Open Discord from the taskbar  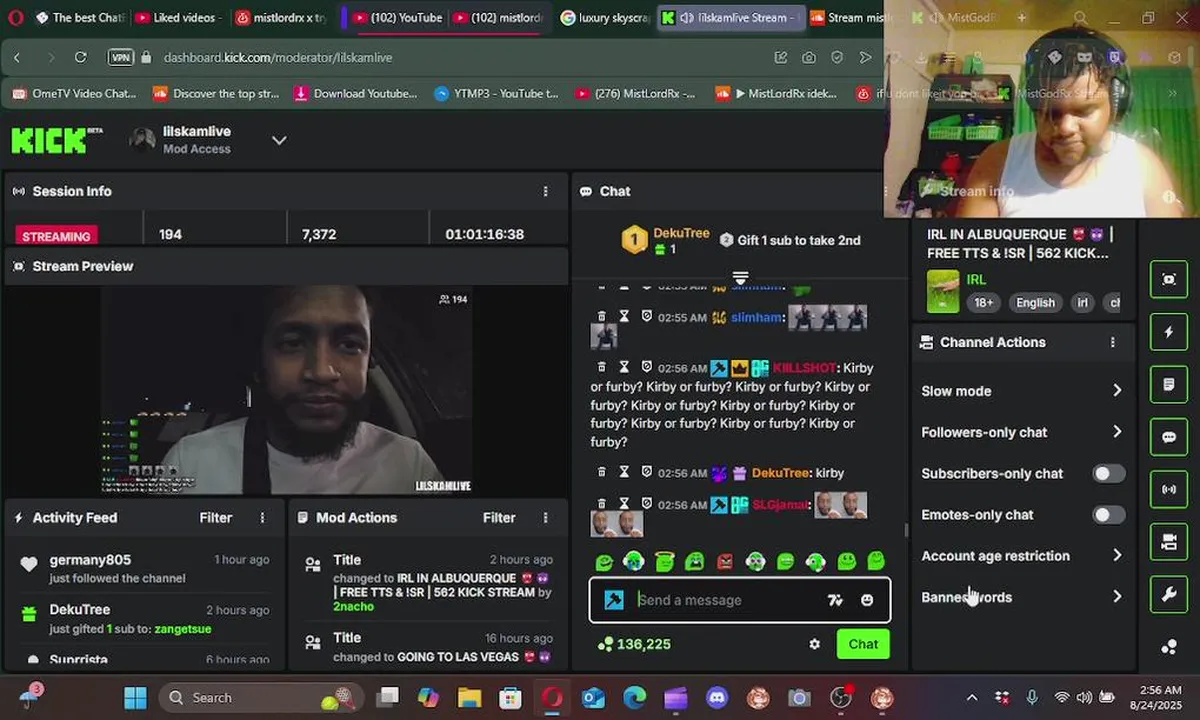coord(717,697)
